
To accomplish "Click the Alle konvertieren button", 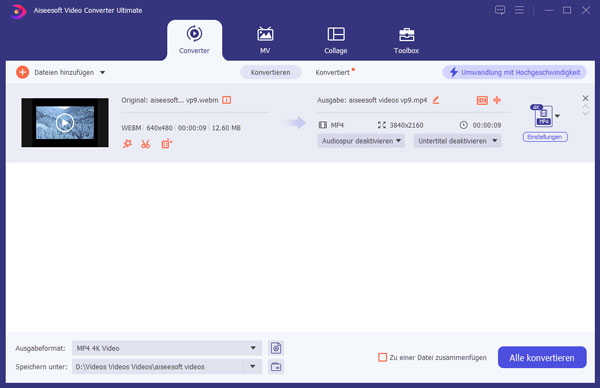I will click(x=542, y=357).
